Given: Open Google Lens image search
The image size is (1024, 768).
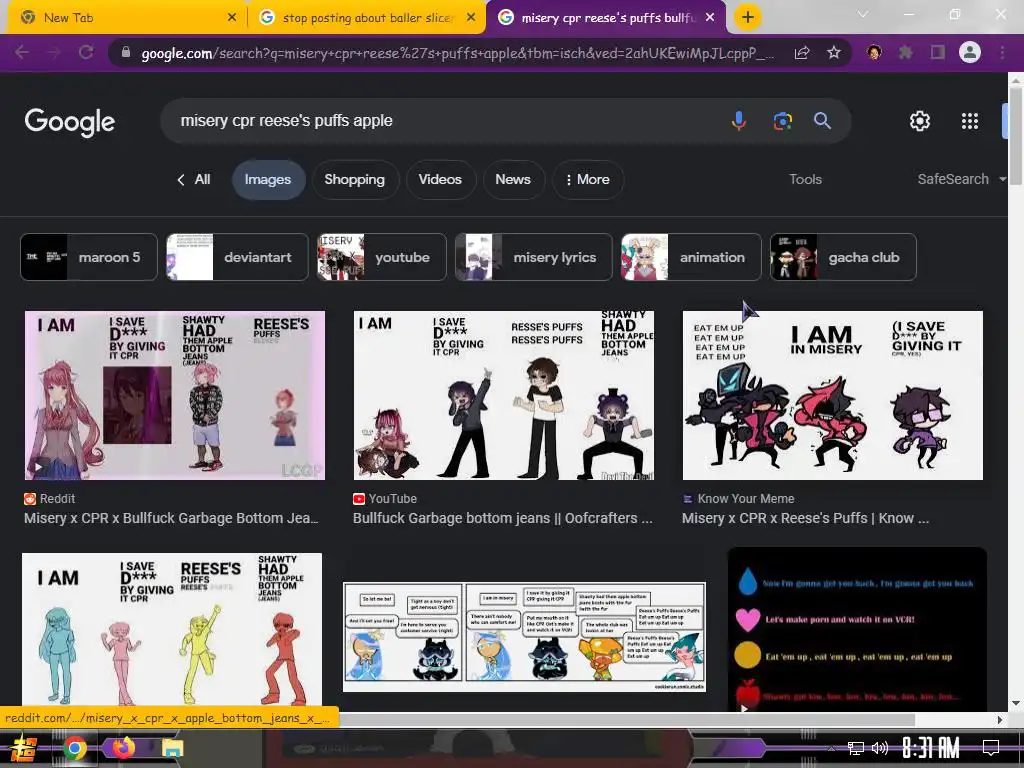Looking at the screenshot, I should (x=782, y=121).
